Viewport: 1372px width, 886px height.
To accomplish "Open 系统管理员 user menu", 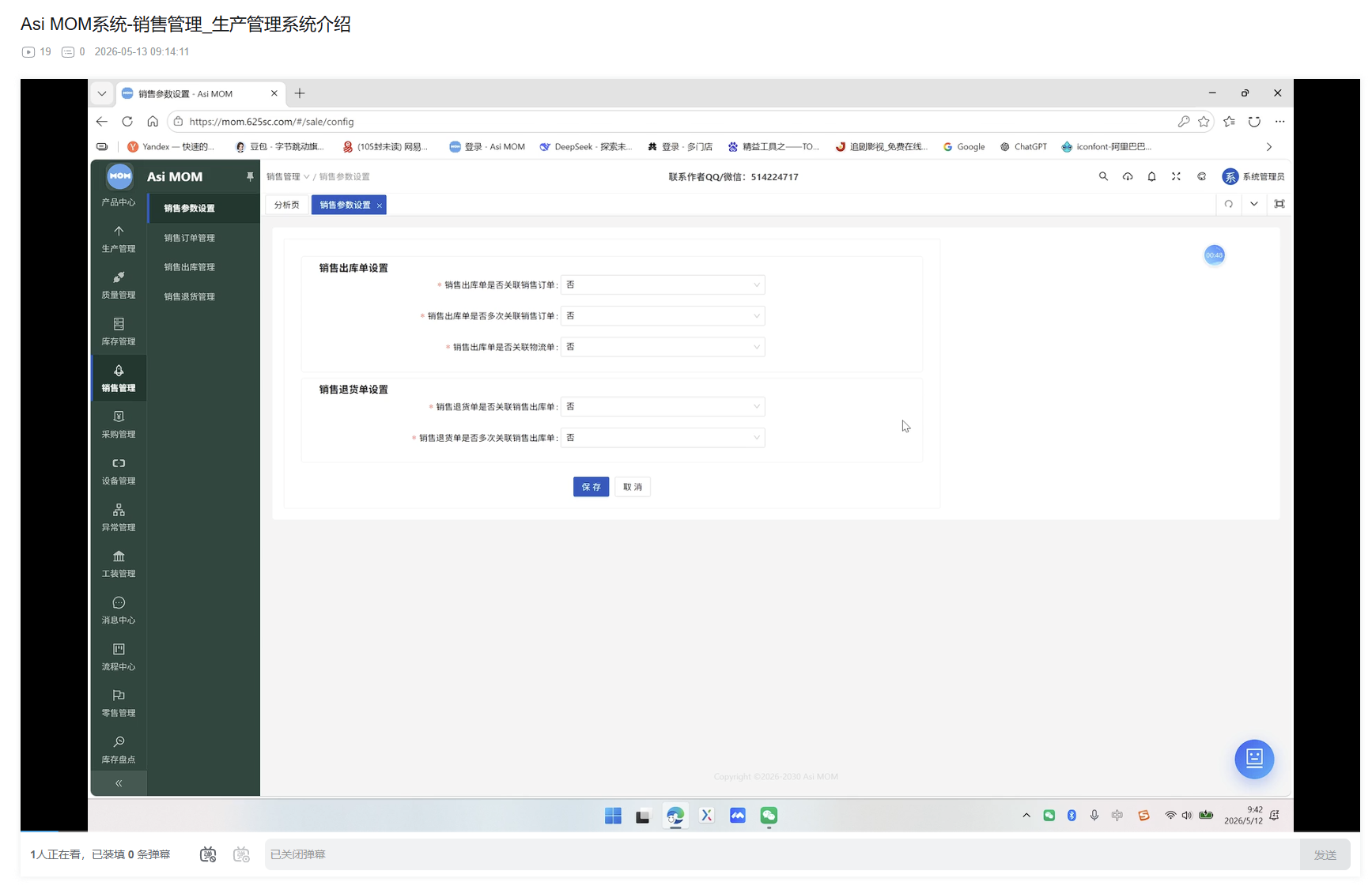I will point(1253,176).
